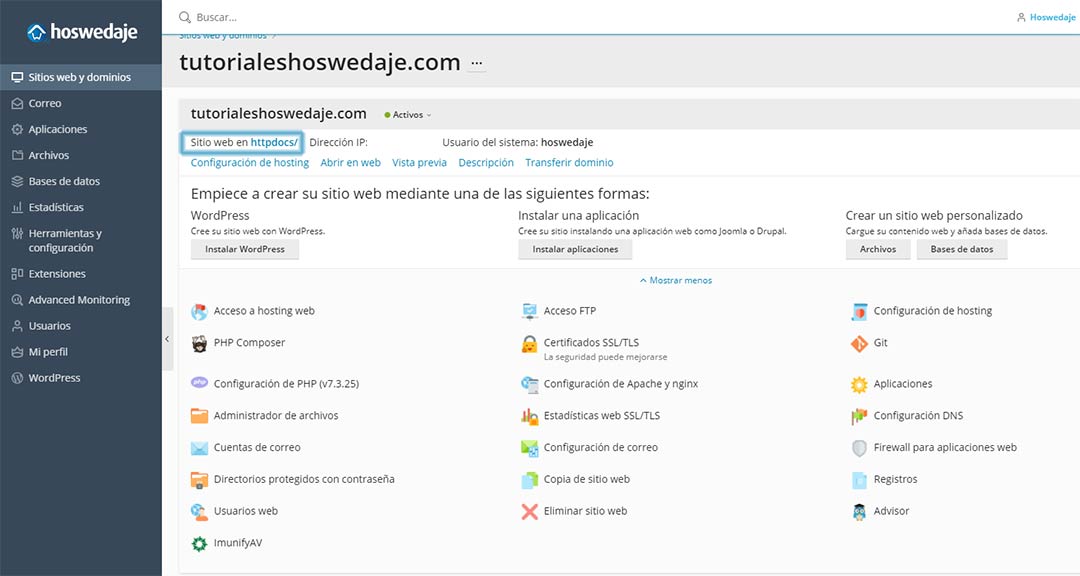Select Sitios web y dominios in sidebar
The height and width of the screenshot is (576, 1080).
tap(81, 77)
